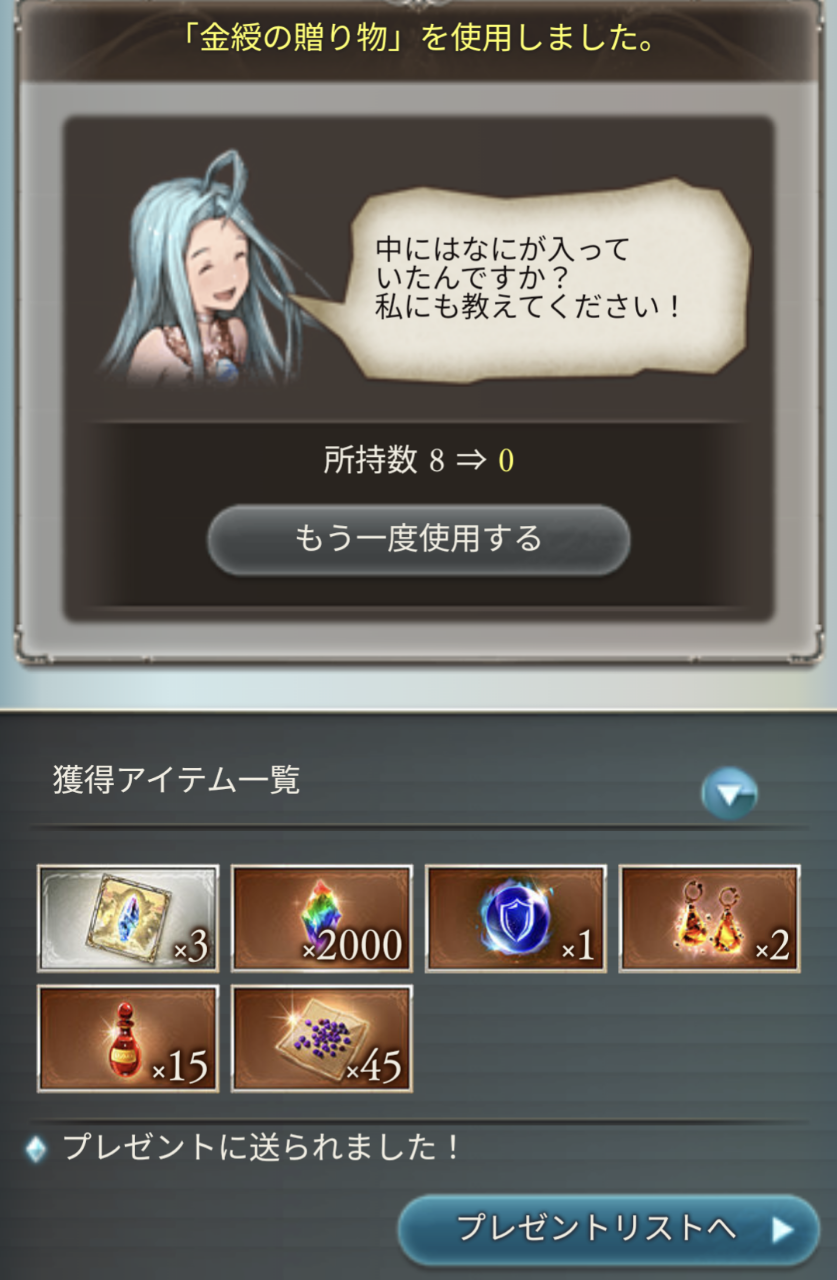Click the ×45 quantity label
837x1280 pixels.
(x=374, y=1069)
